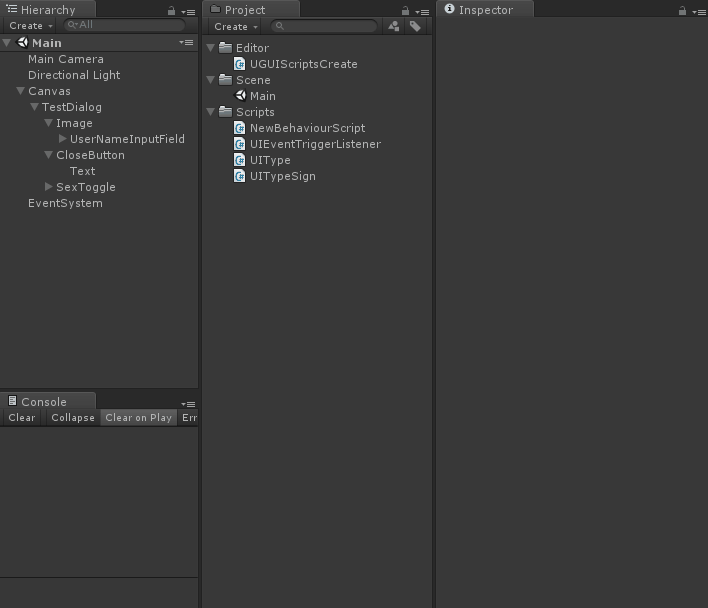The image size is (708, 608).
Task: Select the UITypeSign script name
Action: [x=283, y=176]
